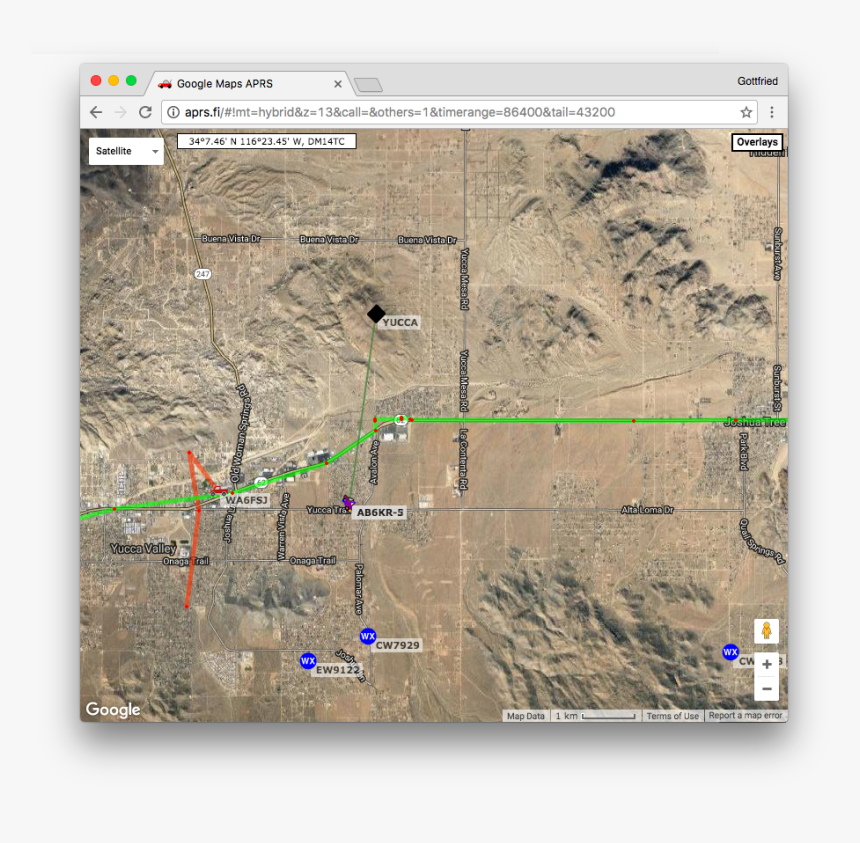Click the 1 km map scale control
The height and width of the screenshot is (843, 860).
click(595, 716)
